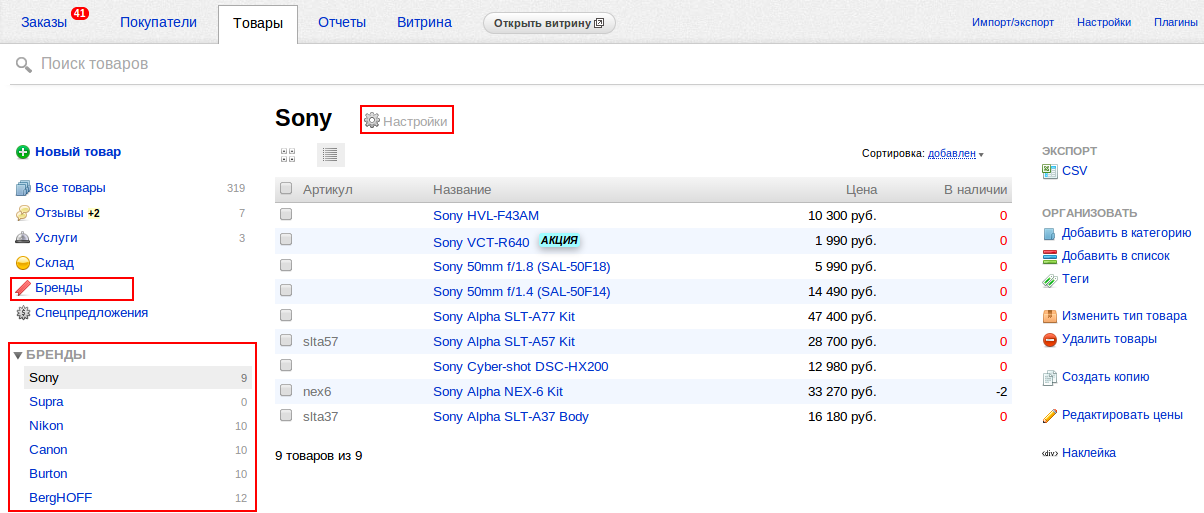
Task: Check the Sony Alpha NEX-6 Kit row box
Action: click(286, 390)
